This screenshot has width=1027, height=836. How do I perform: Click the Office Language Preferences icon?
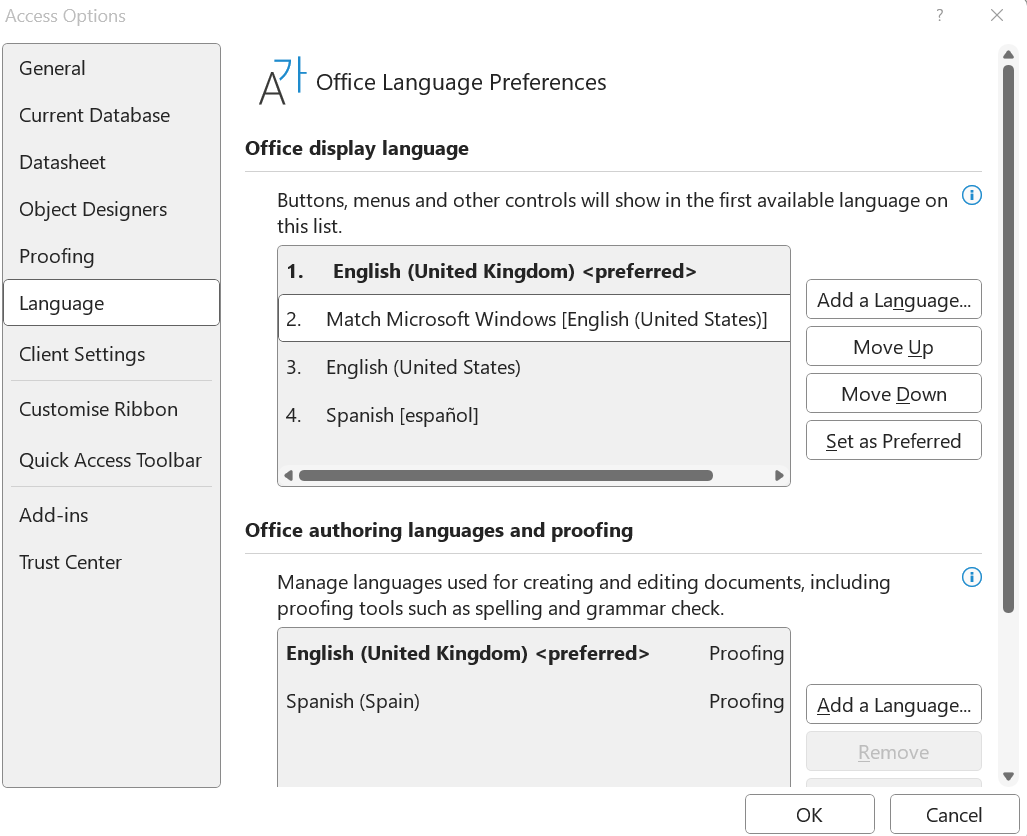[280, 82]
